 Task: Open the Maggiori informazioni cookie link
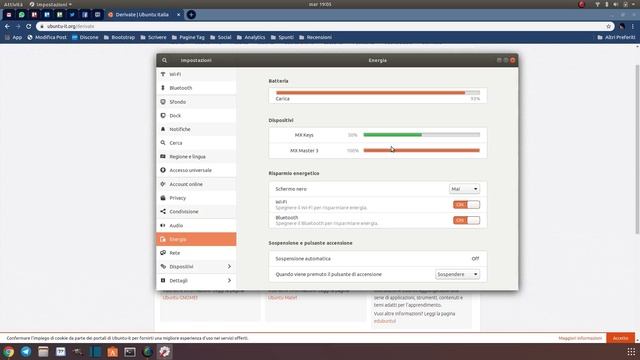(x=580, y=338)
